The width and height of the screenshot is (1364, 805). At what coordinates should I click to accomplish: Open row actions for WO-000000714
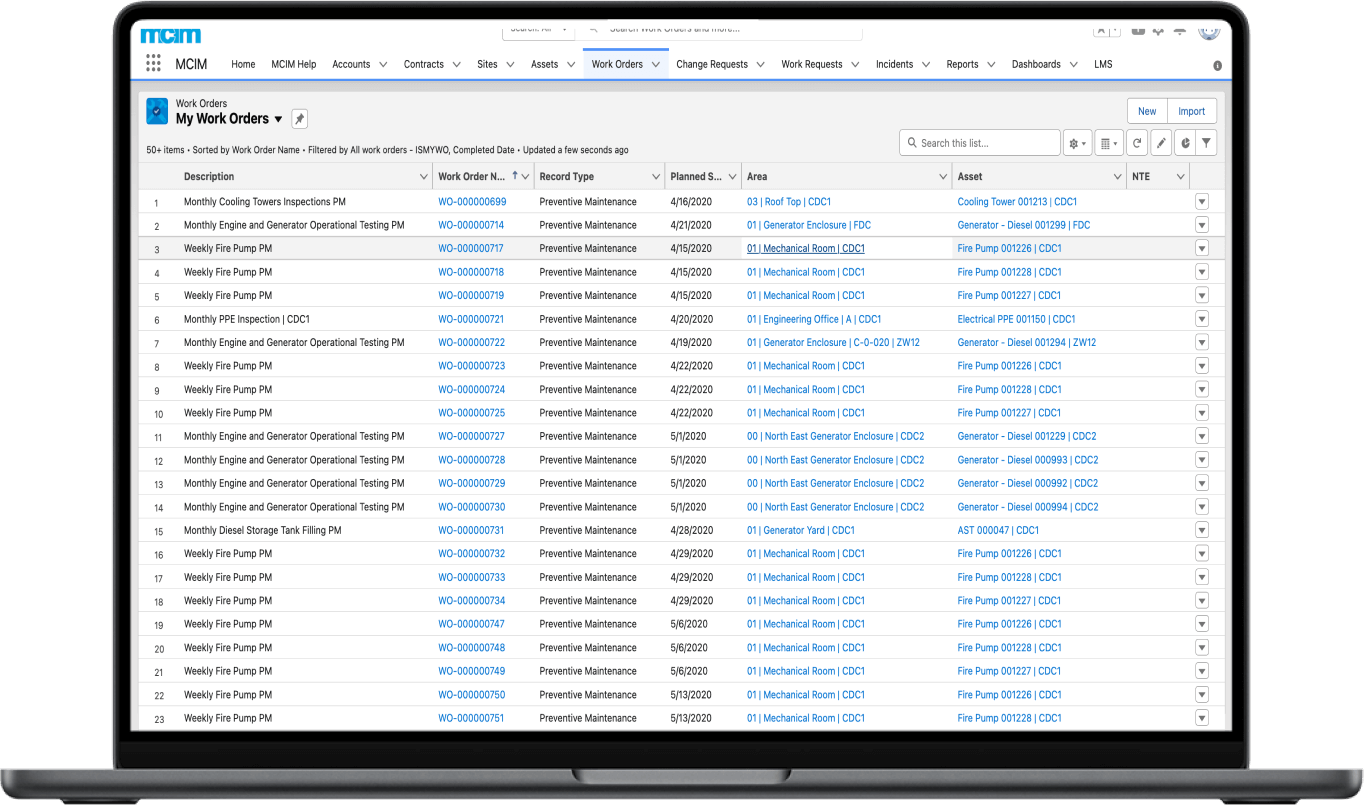tap(1202, 225)
